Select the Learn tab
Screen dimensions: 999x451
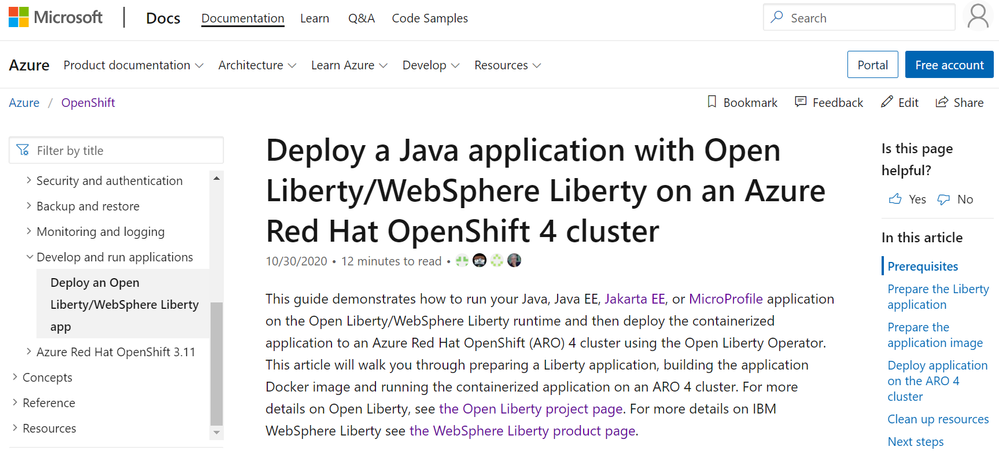(x=315, y=18)
